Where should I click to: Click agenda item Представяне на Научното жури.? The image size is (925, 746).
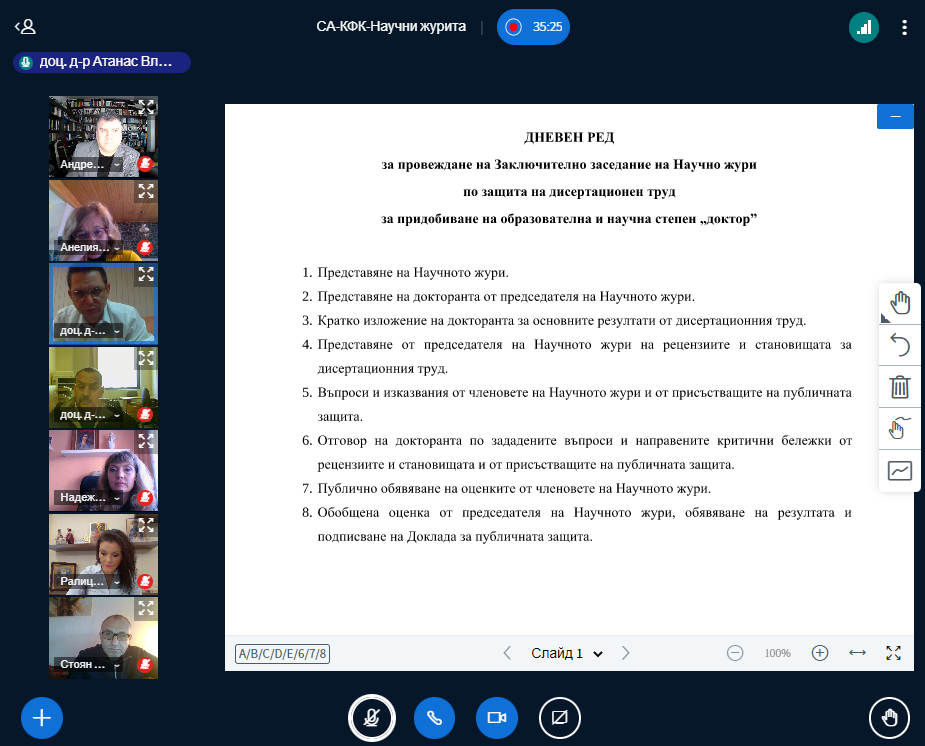(x=412, y=272)
